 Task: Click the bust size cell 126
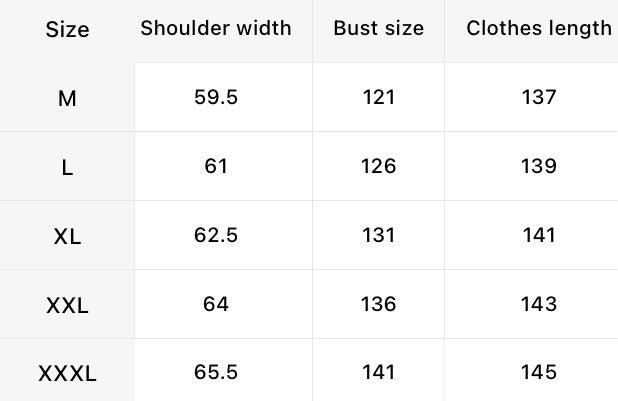(379, 166)
